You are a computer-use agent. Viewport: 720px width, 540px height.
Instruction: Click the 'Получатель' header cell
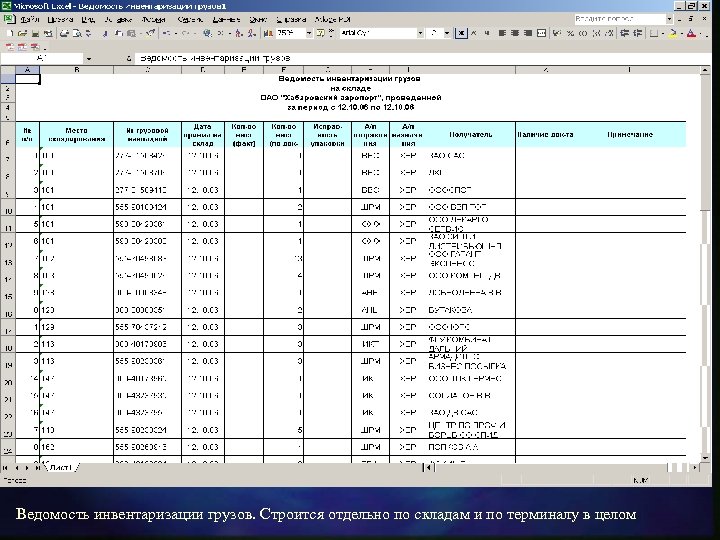(470, 135)
